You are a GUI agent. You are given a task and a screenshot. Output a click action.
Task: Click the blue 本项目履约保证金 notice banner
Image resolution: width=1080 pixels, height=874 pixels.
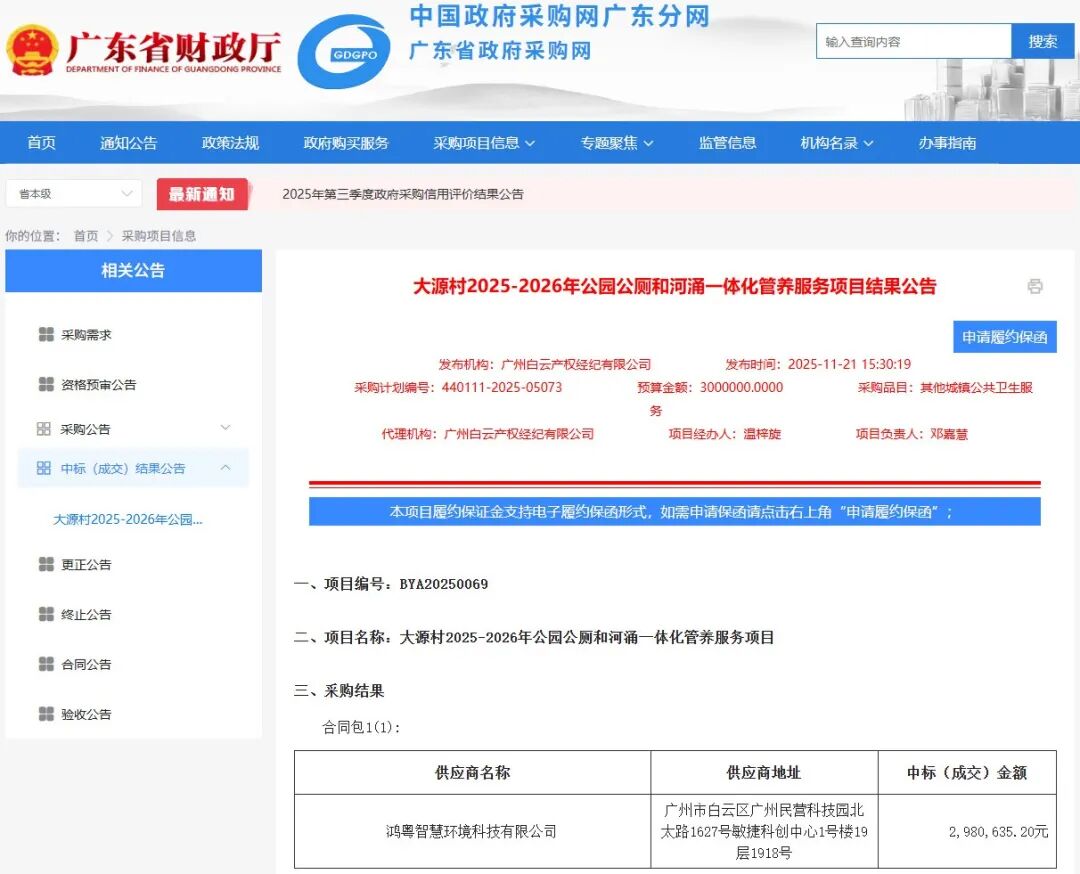coord(674,512)
